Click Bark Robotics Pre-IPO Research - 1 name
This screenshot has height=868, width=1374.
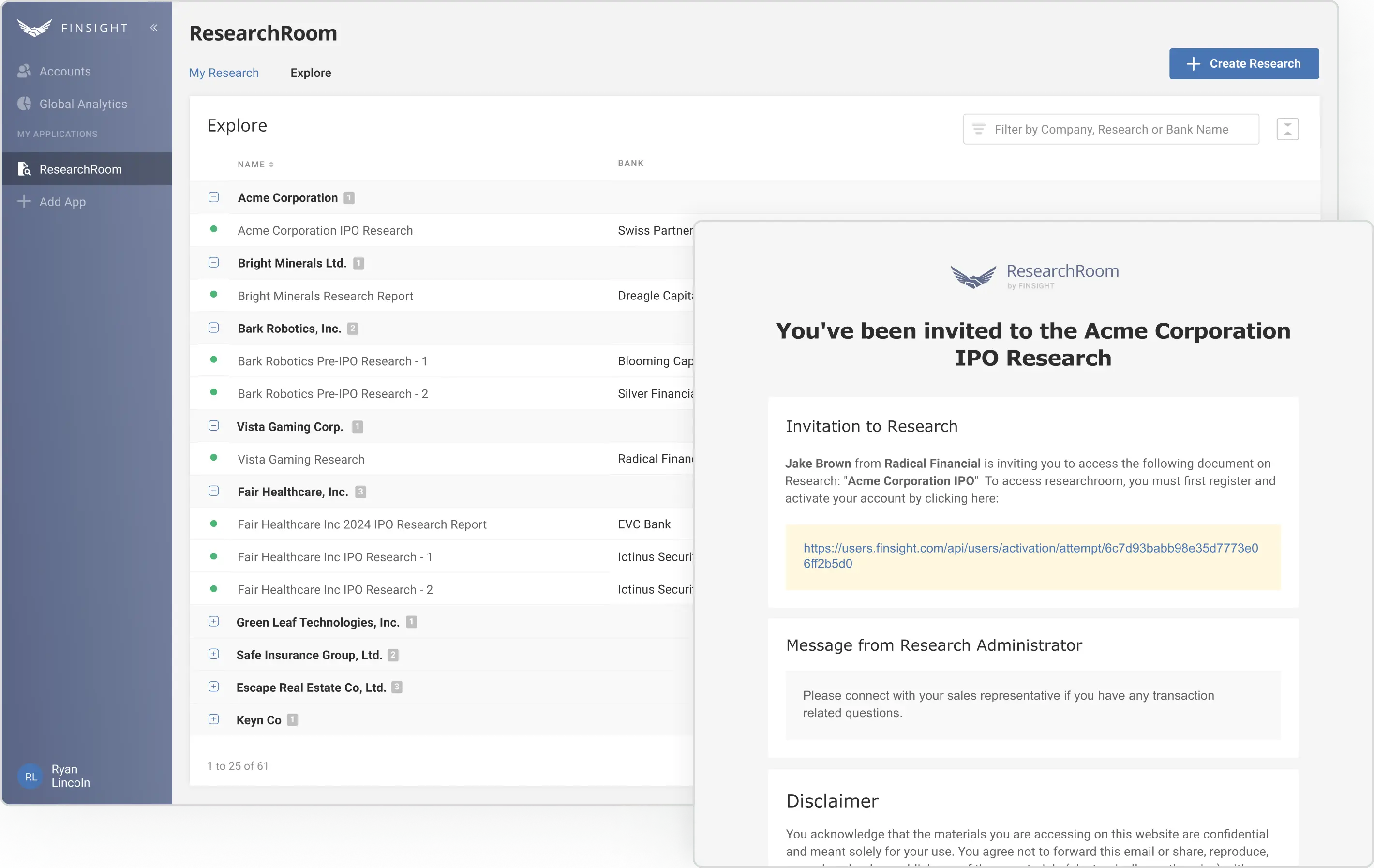click(333, 361)
